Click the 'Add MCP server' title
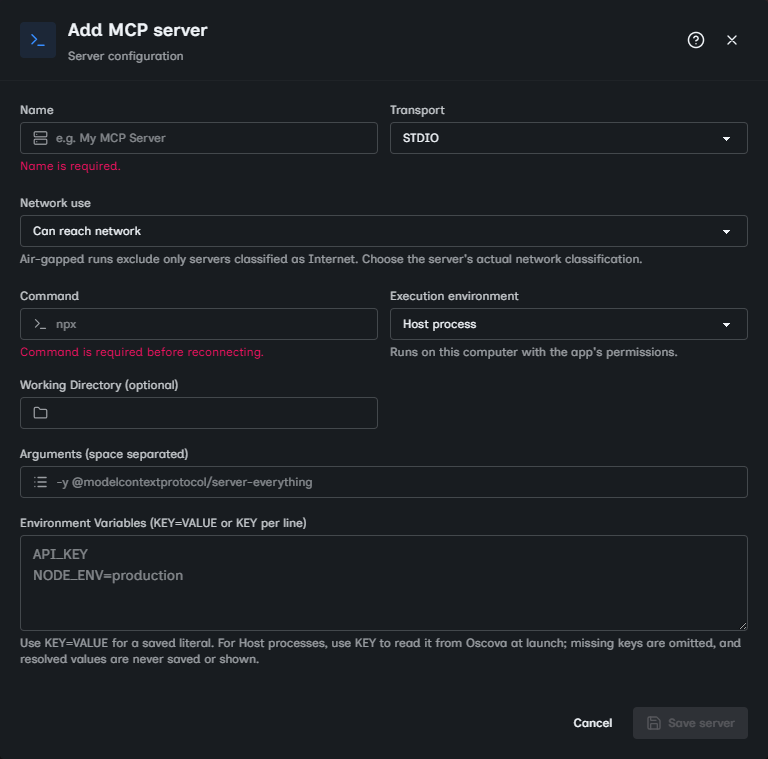The width and height of the screenshot is (768, 759). click(138, 30)
